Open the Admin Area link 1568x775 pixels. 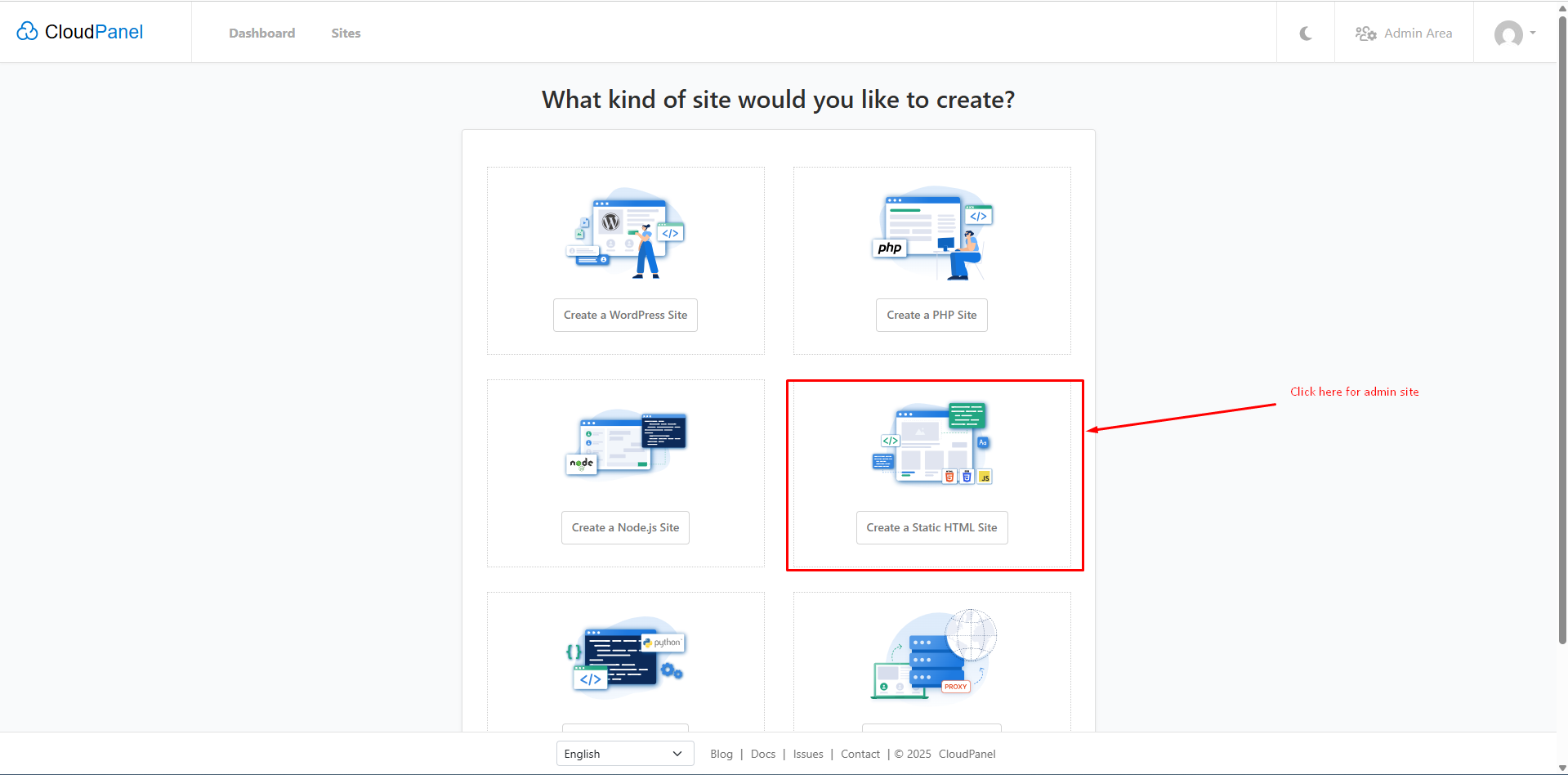click(1404, 34)
